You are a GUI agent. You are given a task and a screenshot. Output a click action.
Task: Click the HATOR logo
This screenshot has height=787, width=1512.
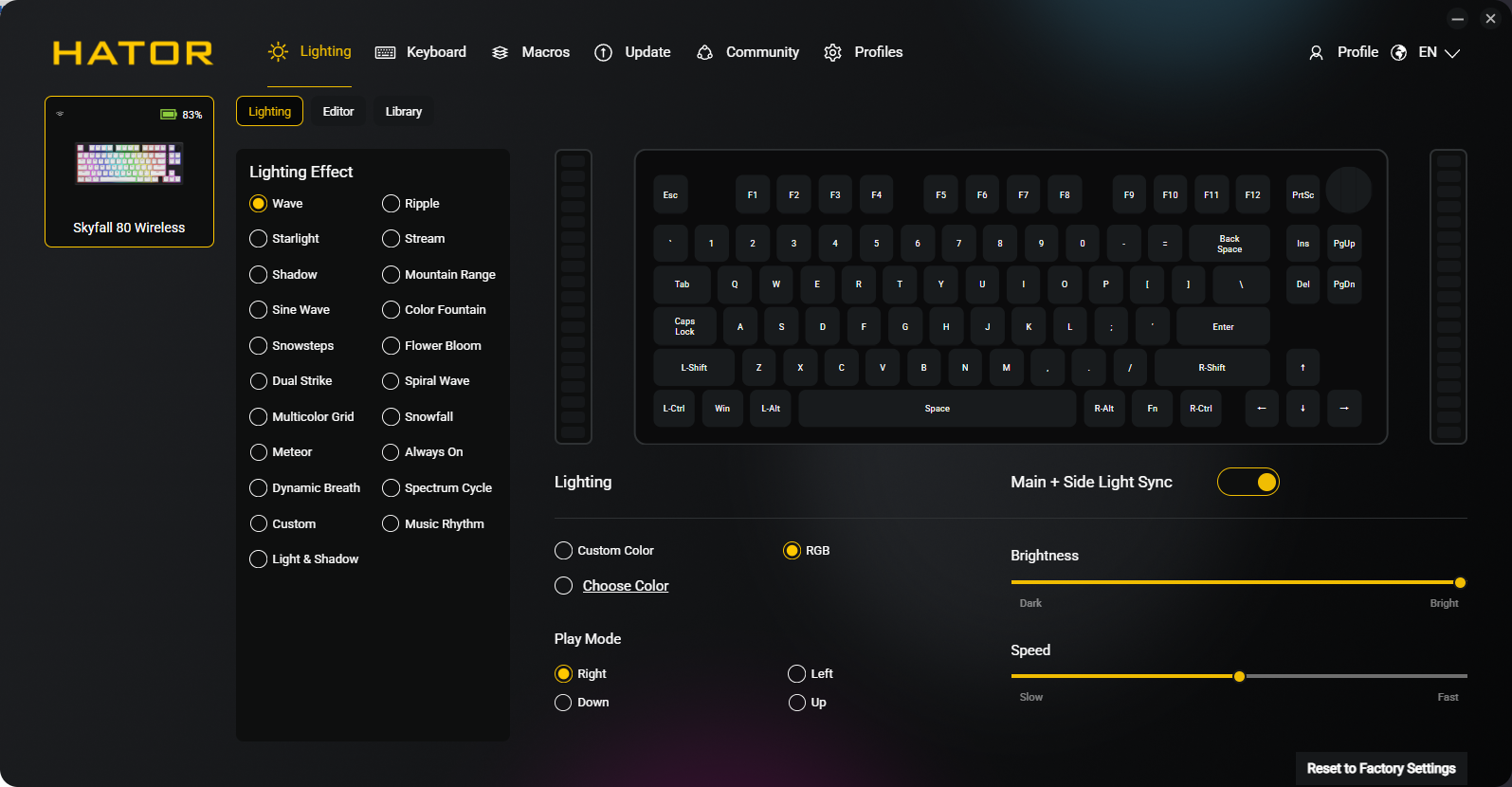coord(133,52)
